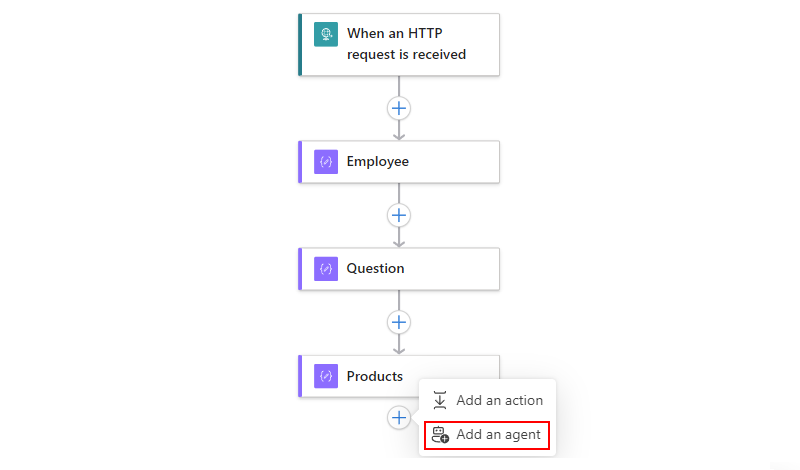800x470 pixels.
Task: Click the Employee compose action icon
Action: click(x=326, y=162)
